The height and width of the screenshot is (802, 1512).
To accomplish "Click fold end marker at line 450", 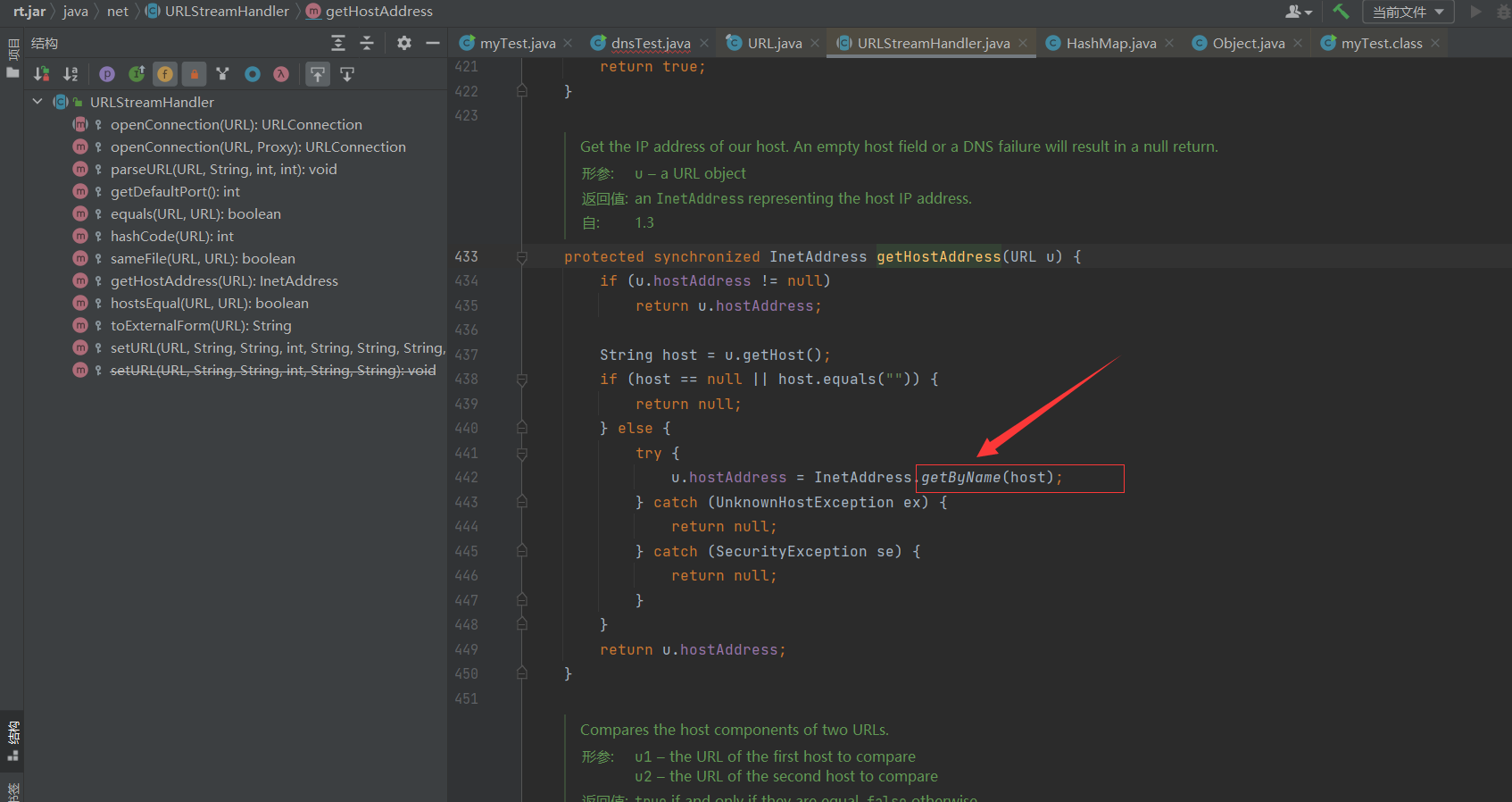I will (x=522, y=674).
